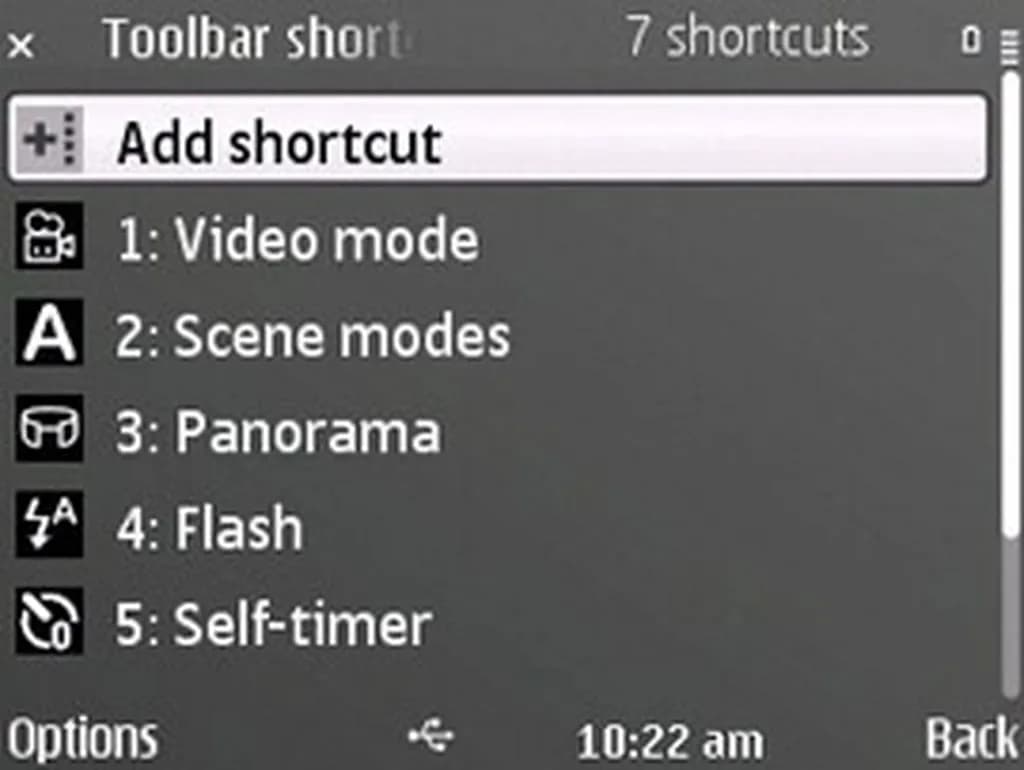The image size is (1024, 770).
Task: Tap the battery indicator icon
Action: [1006, 42]
